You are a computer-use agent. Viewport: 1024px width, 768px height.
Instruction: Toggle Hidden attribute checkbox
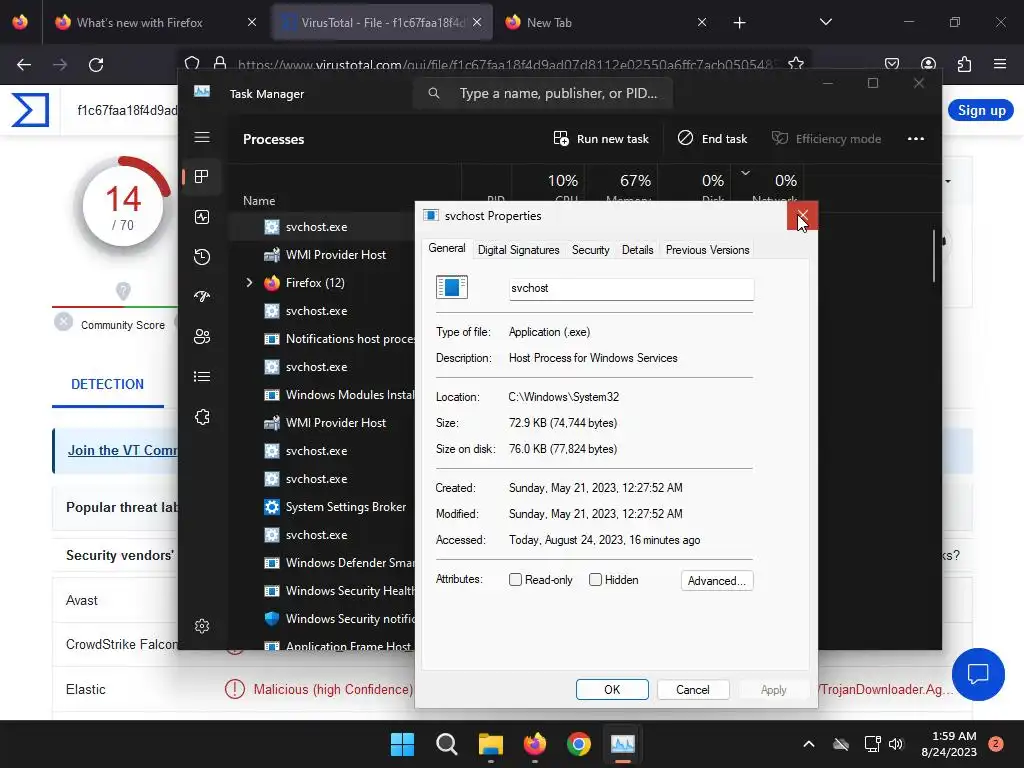tap(595, 580)
